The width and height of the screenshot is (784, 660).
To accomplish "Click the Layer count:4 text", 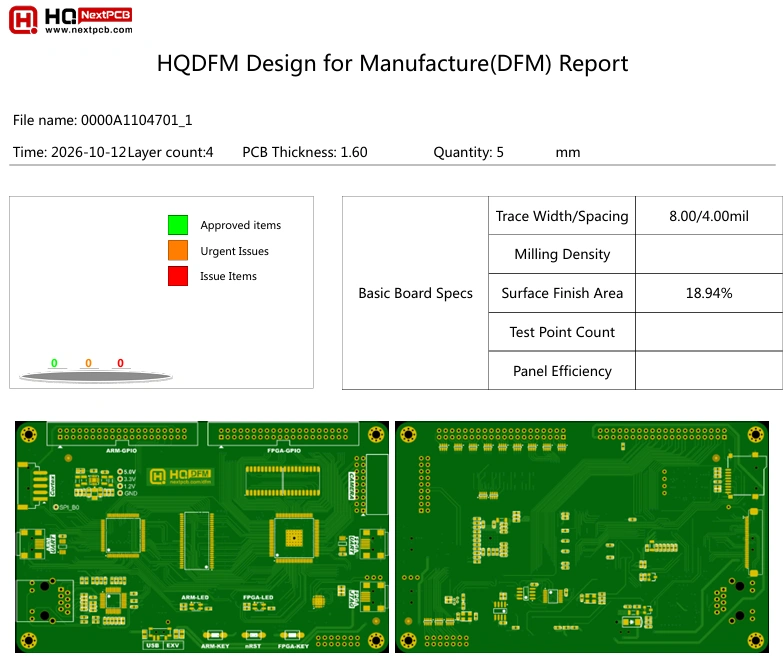I will point(170,152).
